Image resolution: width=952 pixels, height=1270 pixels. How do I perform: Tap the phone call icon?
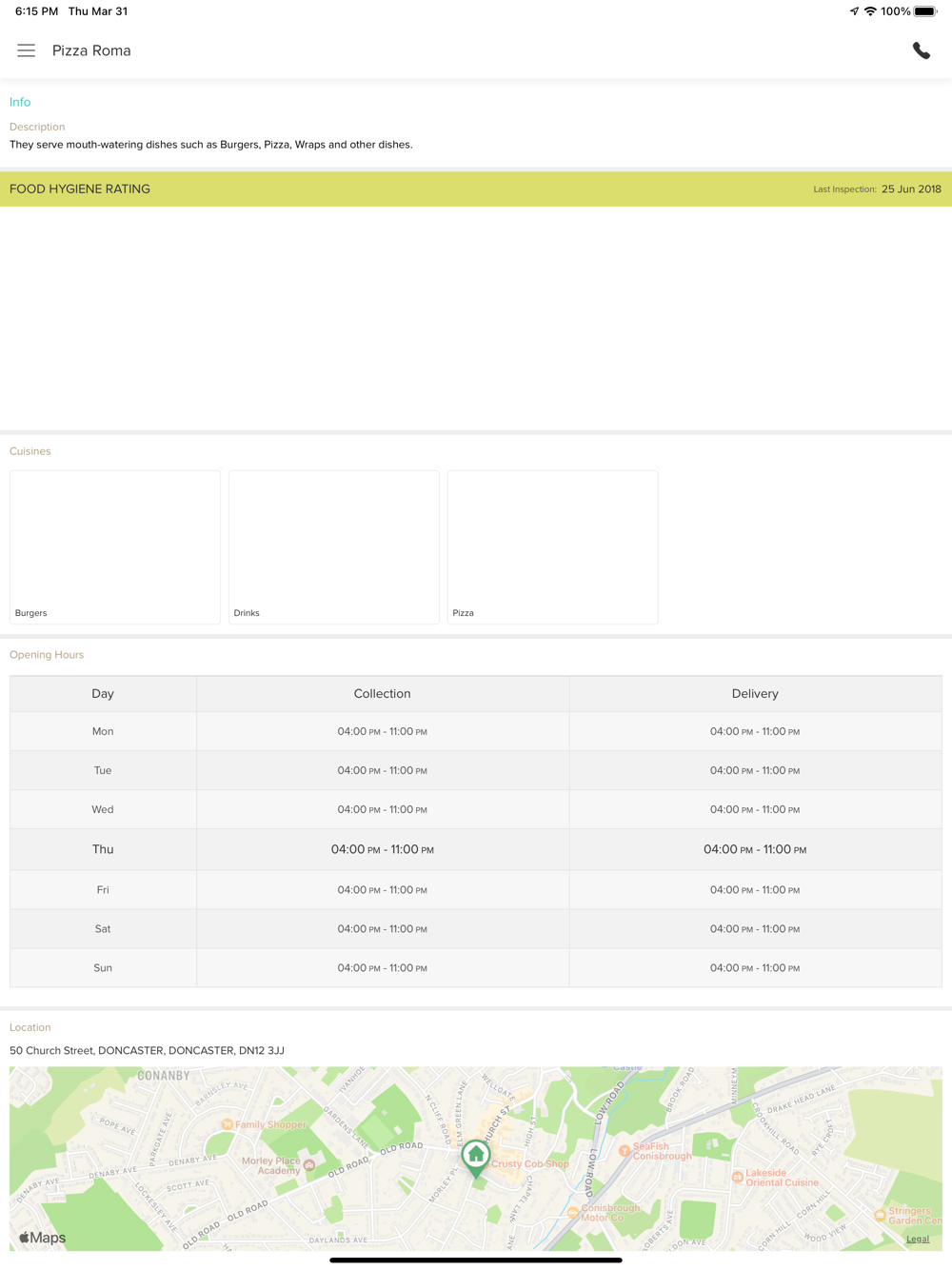tap(921, 50)
